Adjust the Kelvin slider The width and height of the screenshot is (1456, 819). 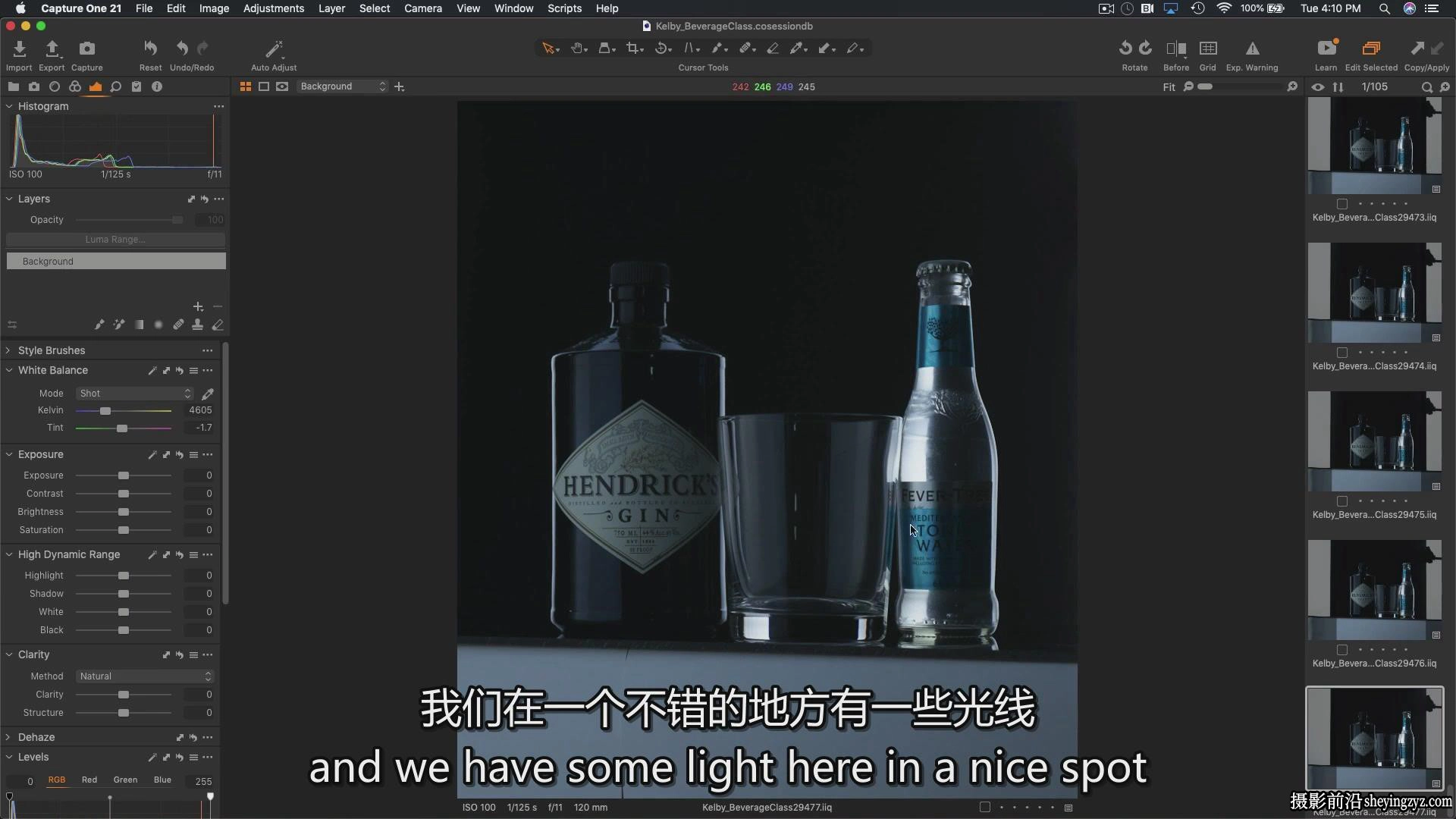point(105,411)
